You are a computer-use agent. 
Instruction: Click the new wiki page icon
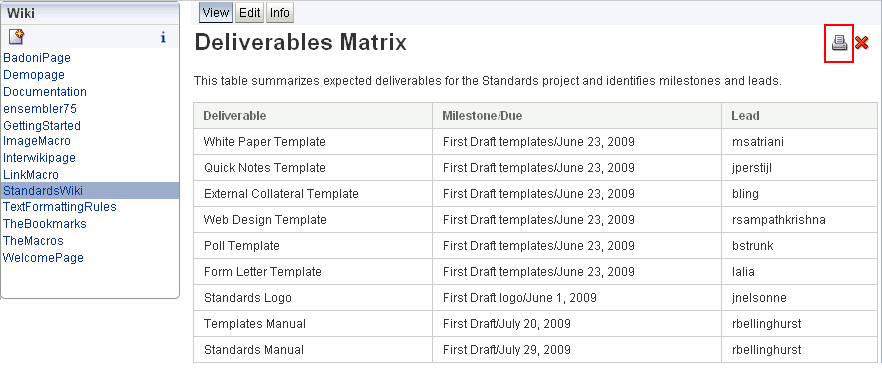(x=17, y=38)
